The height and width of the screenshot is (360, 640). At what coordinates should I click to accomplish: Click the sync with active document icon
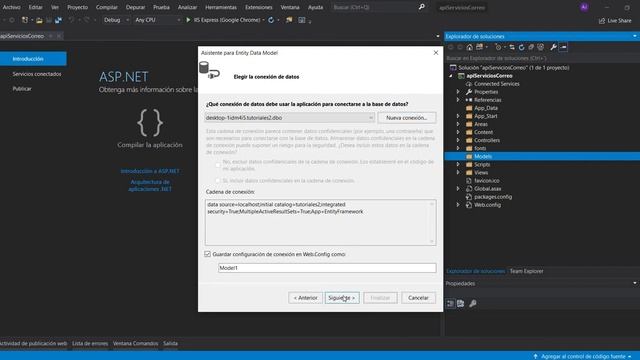click(512, 47)
